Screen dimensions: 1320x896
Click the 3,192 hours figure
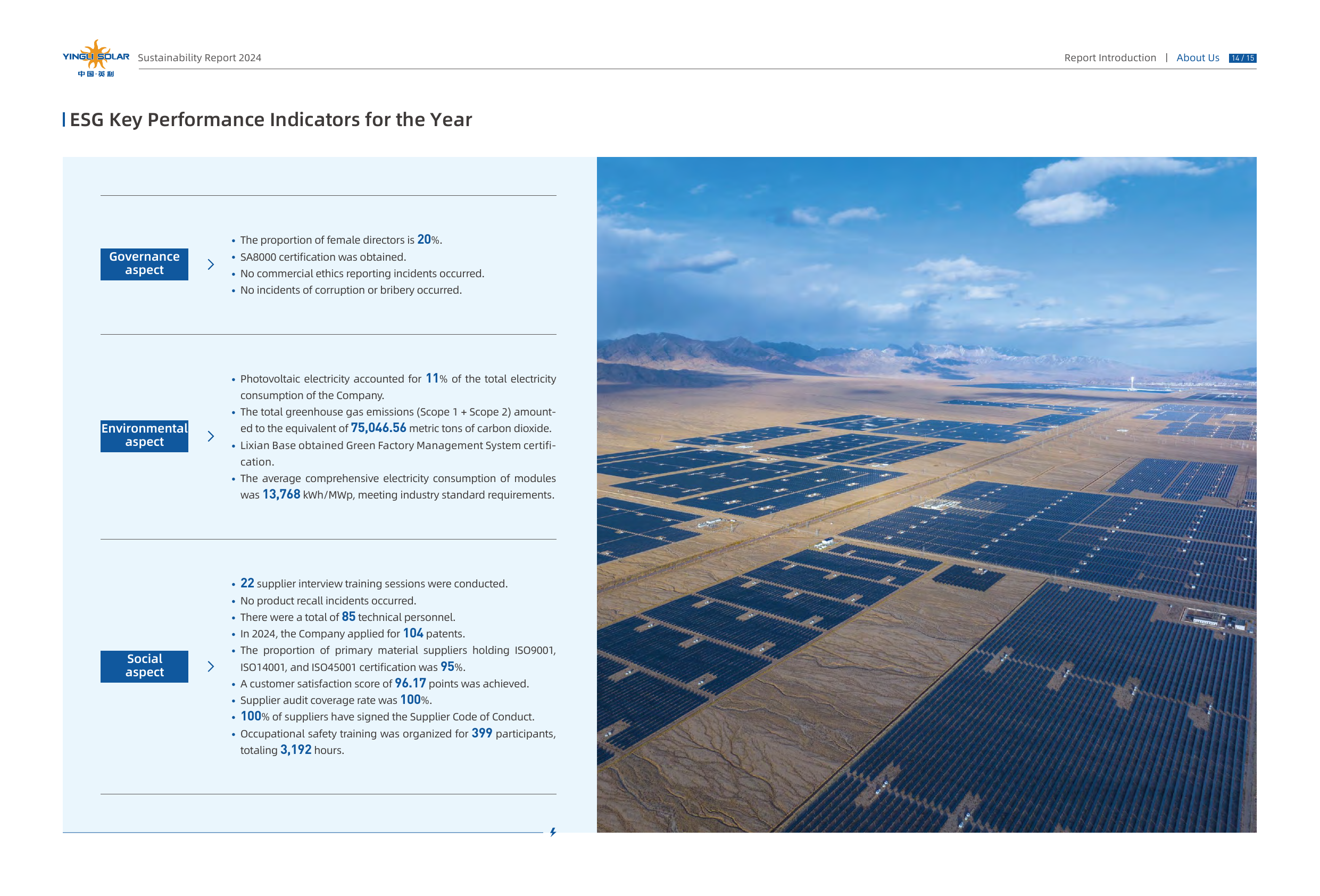pyautogui.click(x=295, y=750)
